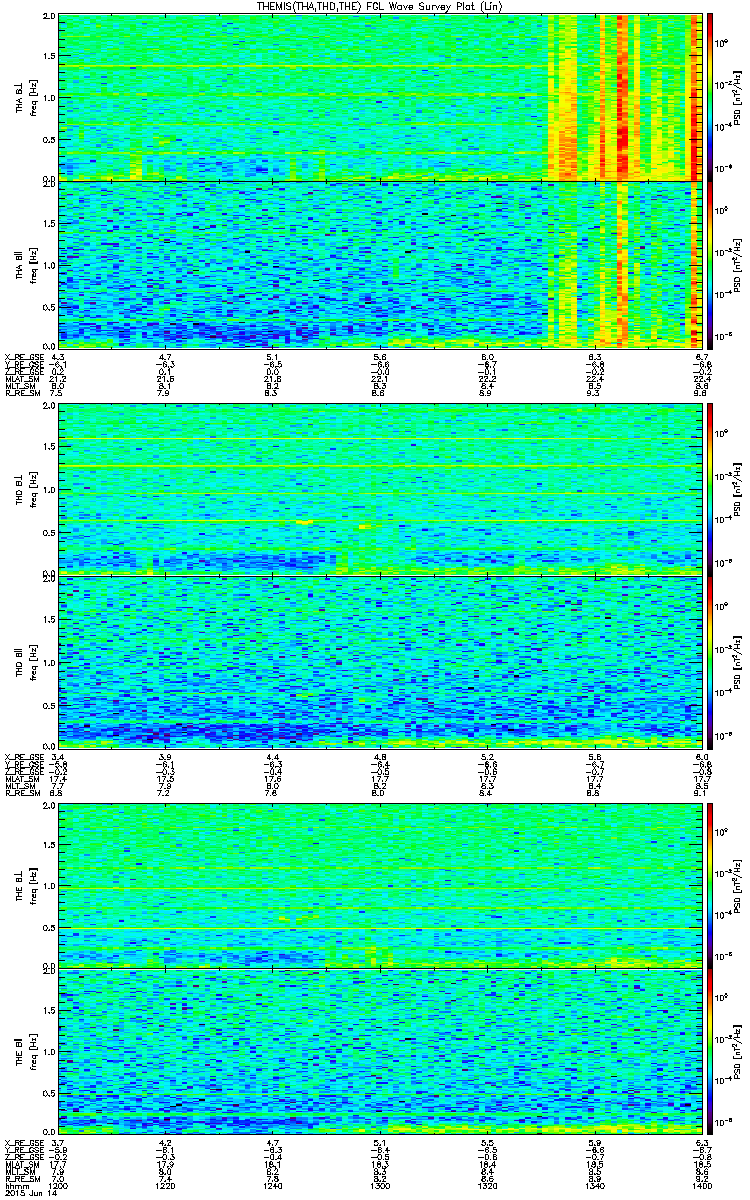The height and width of the screenshot is (1200, 750).
Task: Click the THD B⊥ spectrogram panel
Action: tap(381, 489)
